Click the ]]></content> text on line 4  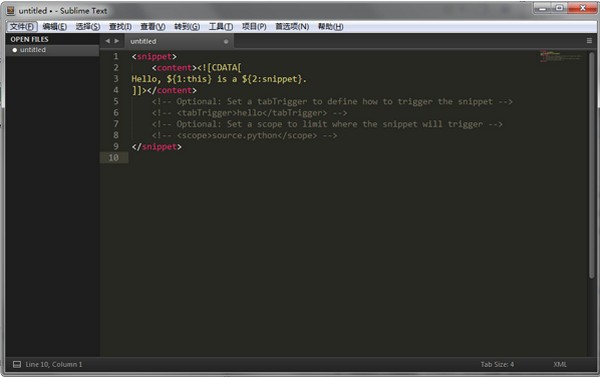click(x=164, y=90)
